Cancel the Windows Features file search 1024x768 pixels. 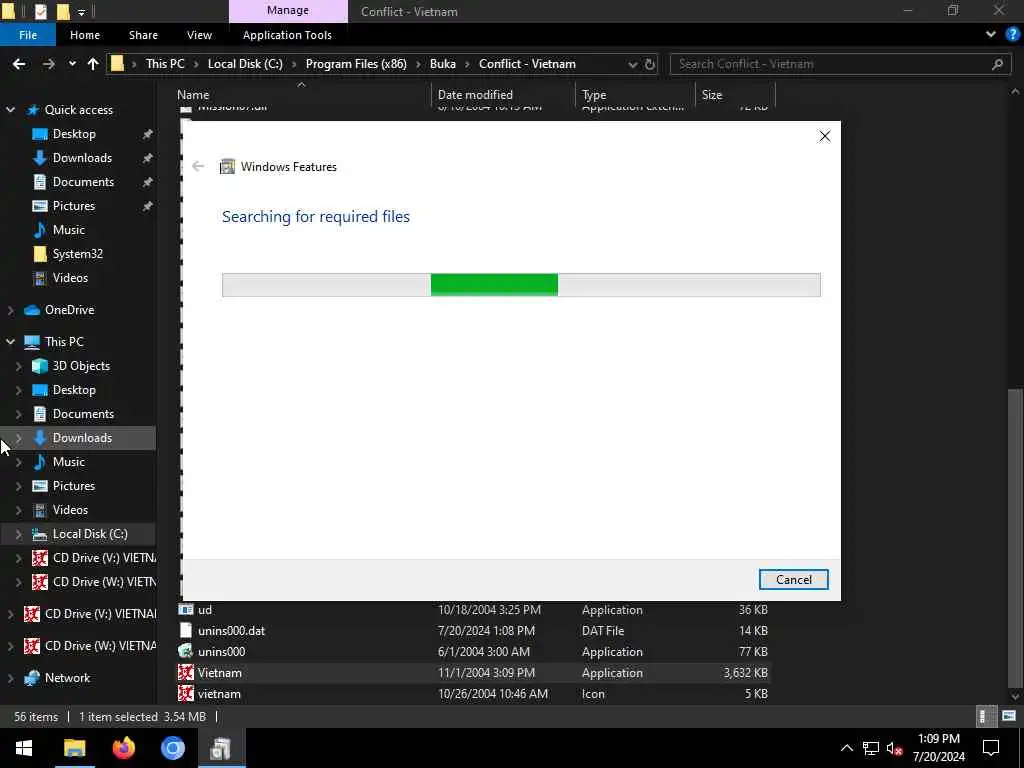[793, 579]
